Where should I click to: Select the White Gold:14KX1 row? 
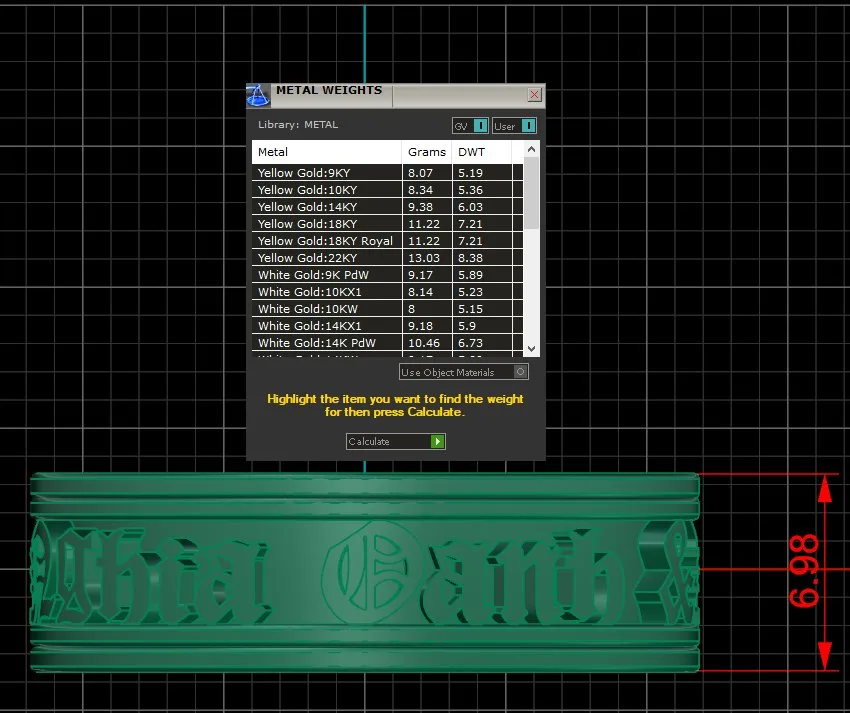coord(387,326)
